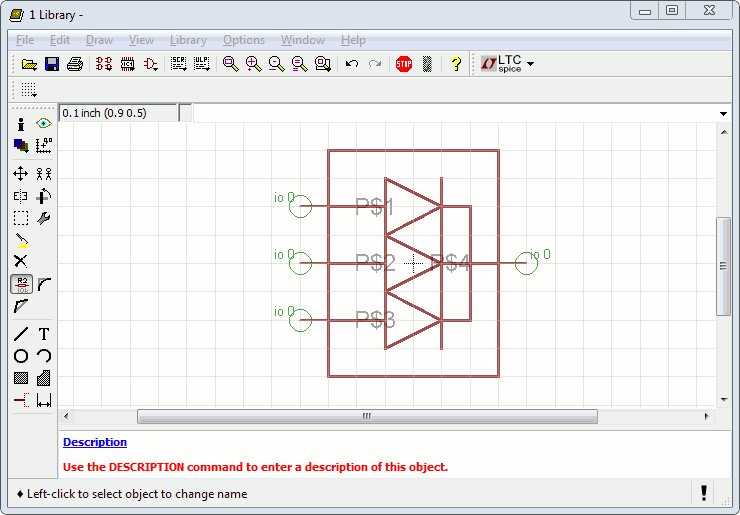Viewport: 740px width, 515px height.
Task: Click the Zoom to fit icon
Action: [230, 64]
